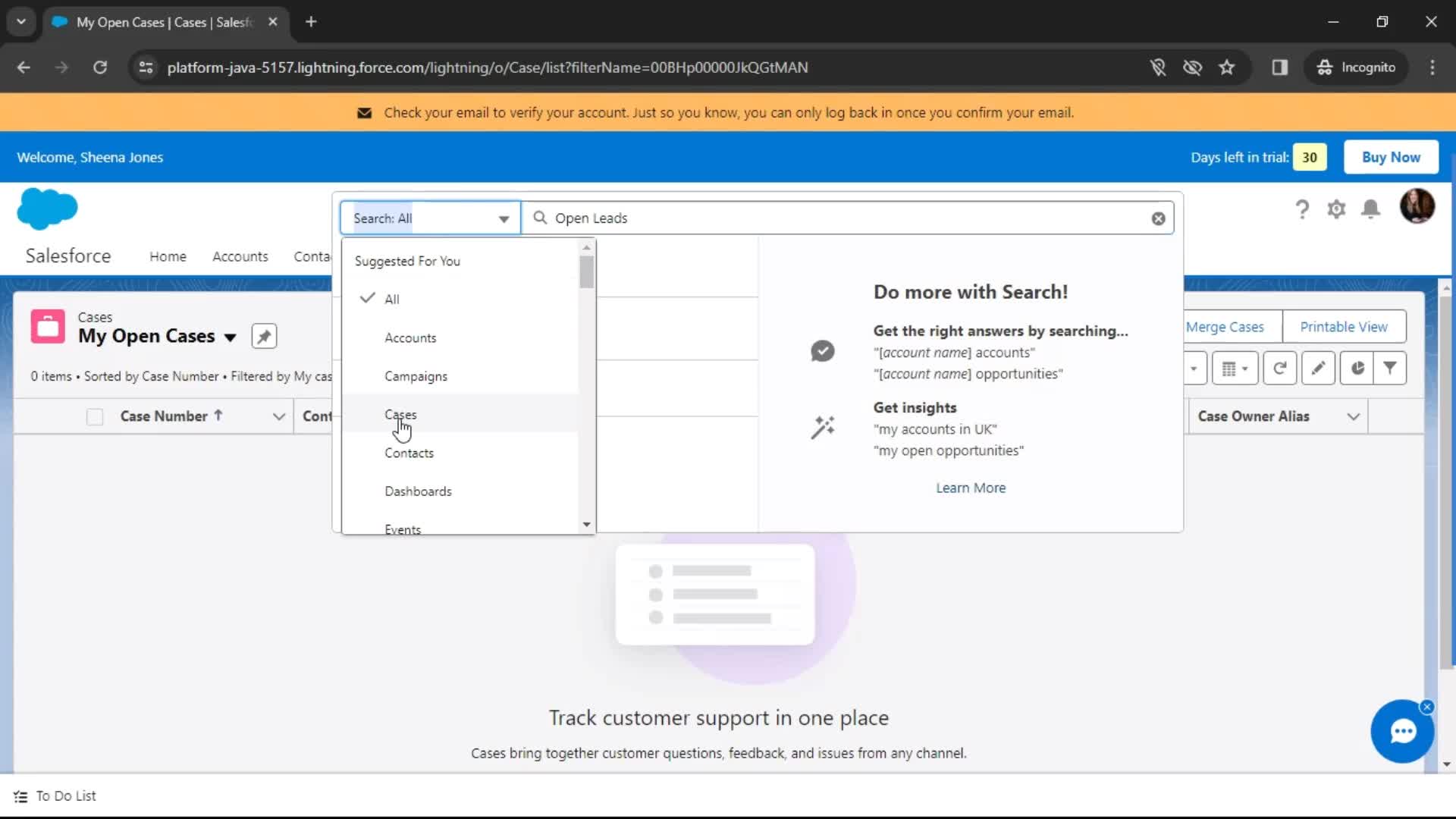Screen dimensions: 1456x819
Task: Open the Setup gear icon
Action: (1336, 209)
